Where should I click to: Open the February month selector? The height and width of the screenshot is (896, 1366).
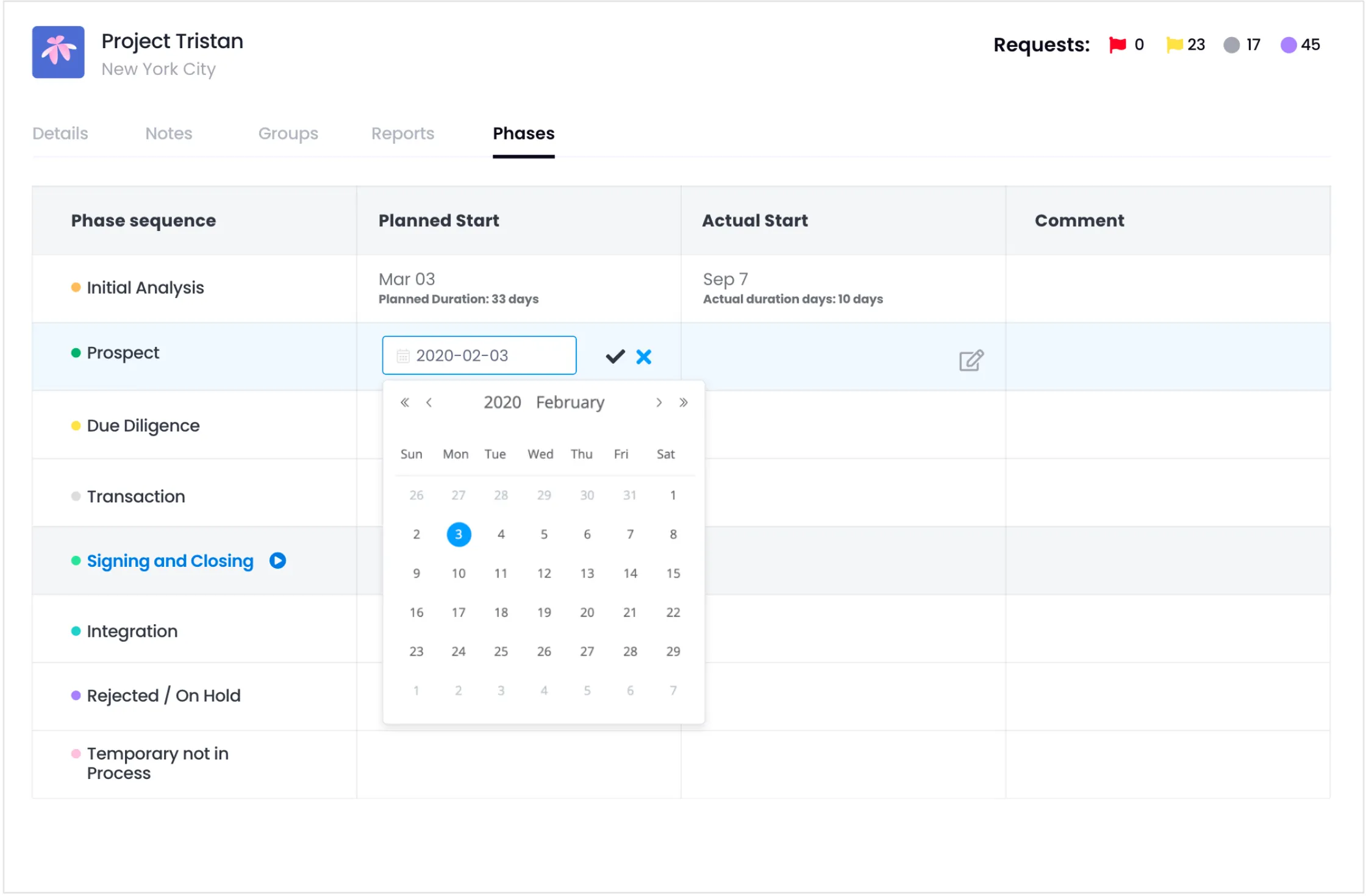coord(570,402)
